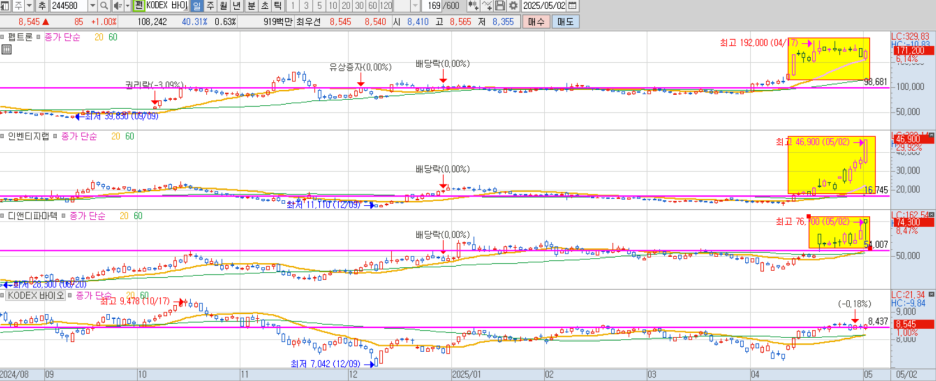Screen dimensions: 936x381
Task: Click the 최고 192,000 (04/17) annotation
Action: (760, 43)
